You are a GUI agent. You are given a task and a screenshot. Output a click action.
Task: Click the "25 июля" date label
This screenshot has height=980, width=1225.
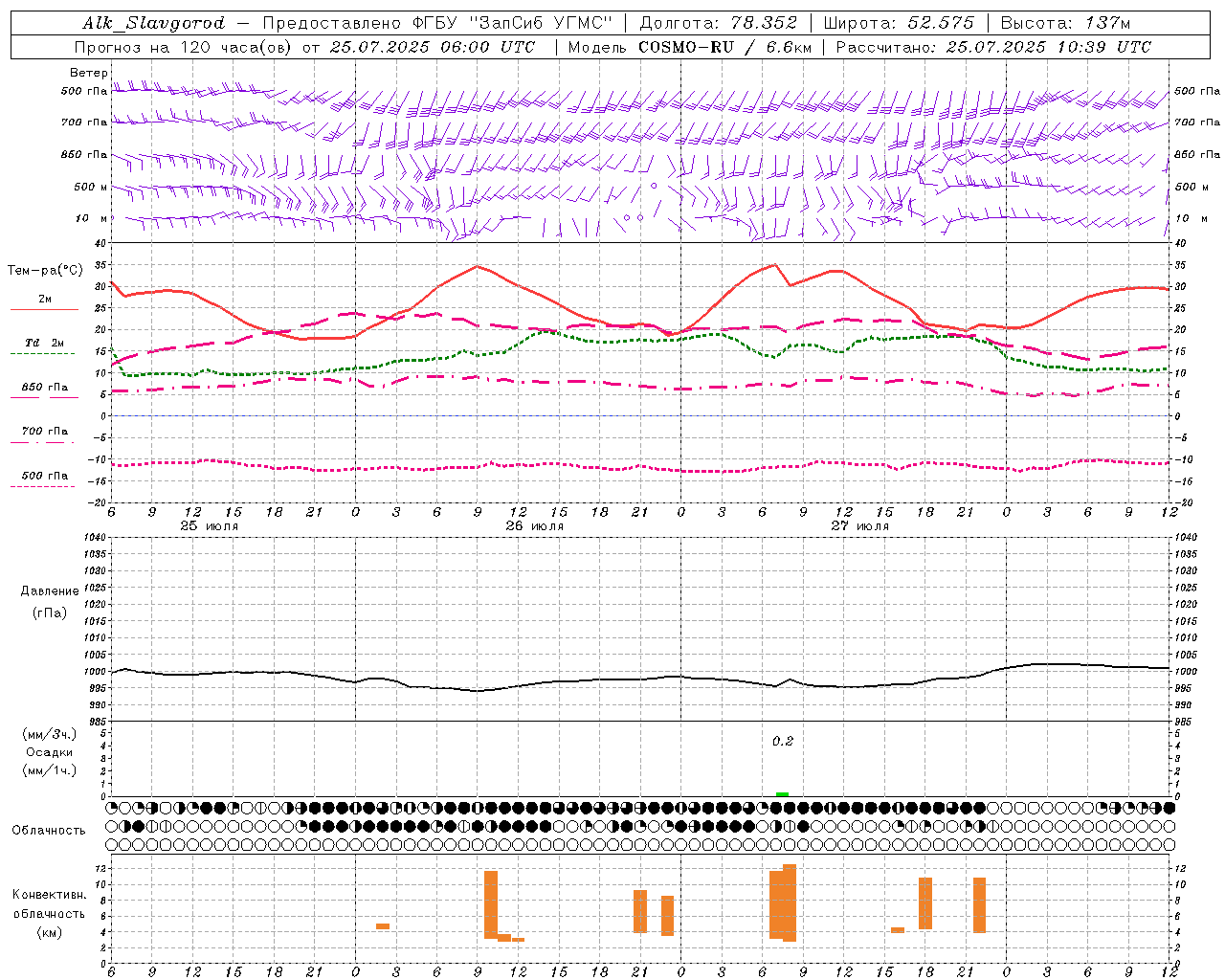point(210,526)
